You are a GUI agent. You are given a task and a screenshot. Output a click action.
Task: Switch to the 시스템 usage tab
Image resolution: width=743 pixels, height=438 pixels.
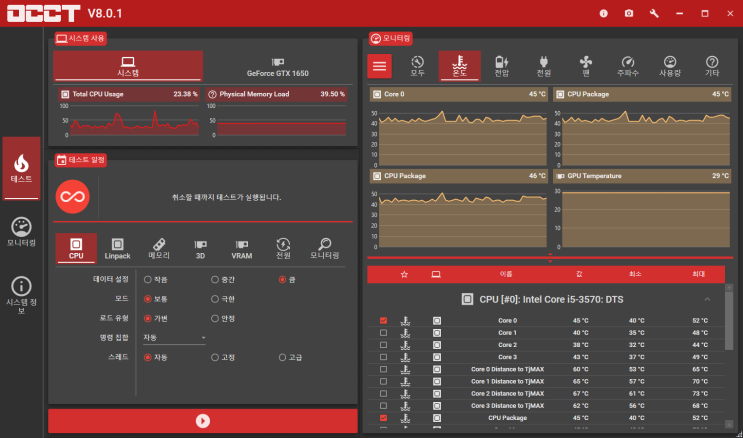[128, 66]
